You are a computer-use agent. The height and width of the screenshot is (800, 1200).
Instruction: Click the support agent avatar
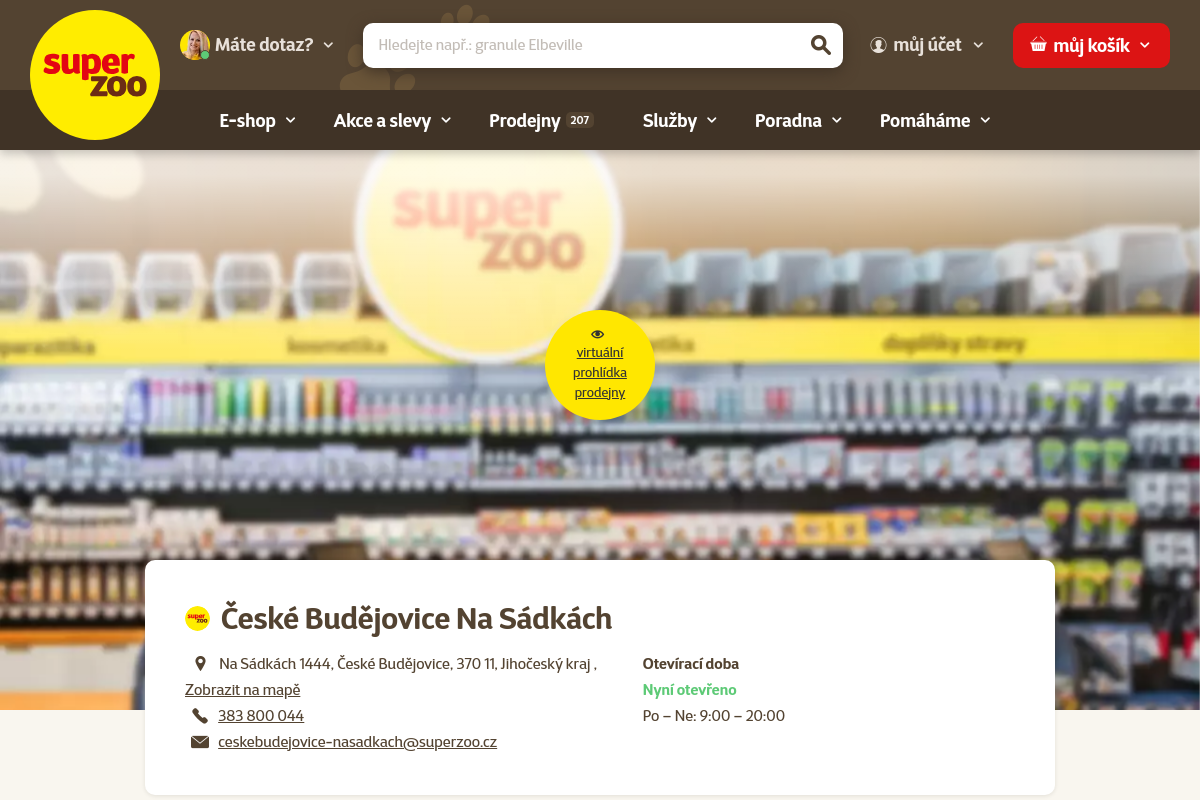point(195,45)
